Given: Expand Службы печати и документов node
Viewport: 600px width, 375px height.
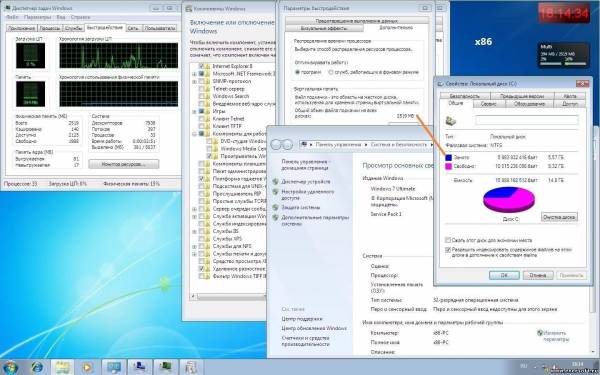Looking at the screenshot, I should (194, 254).
